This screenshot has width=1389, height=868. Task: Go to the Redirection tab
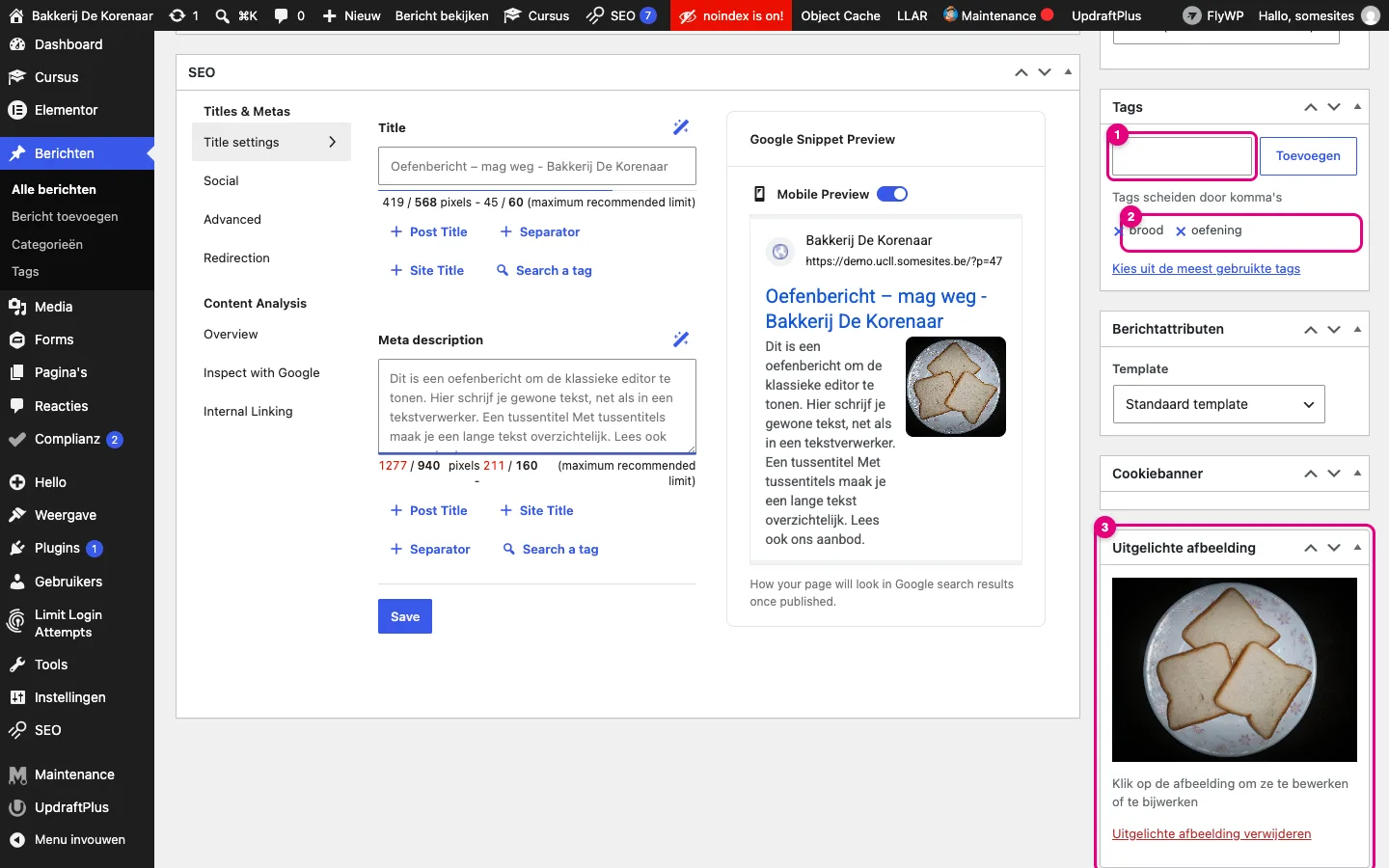tap(236, 258)
